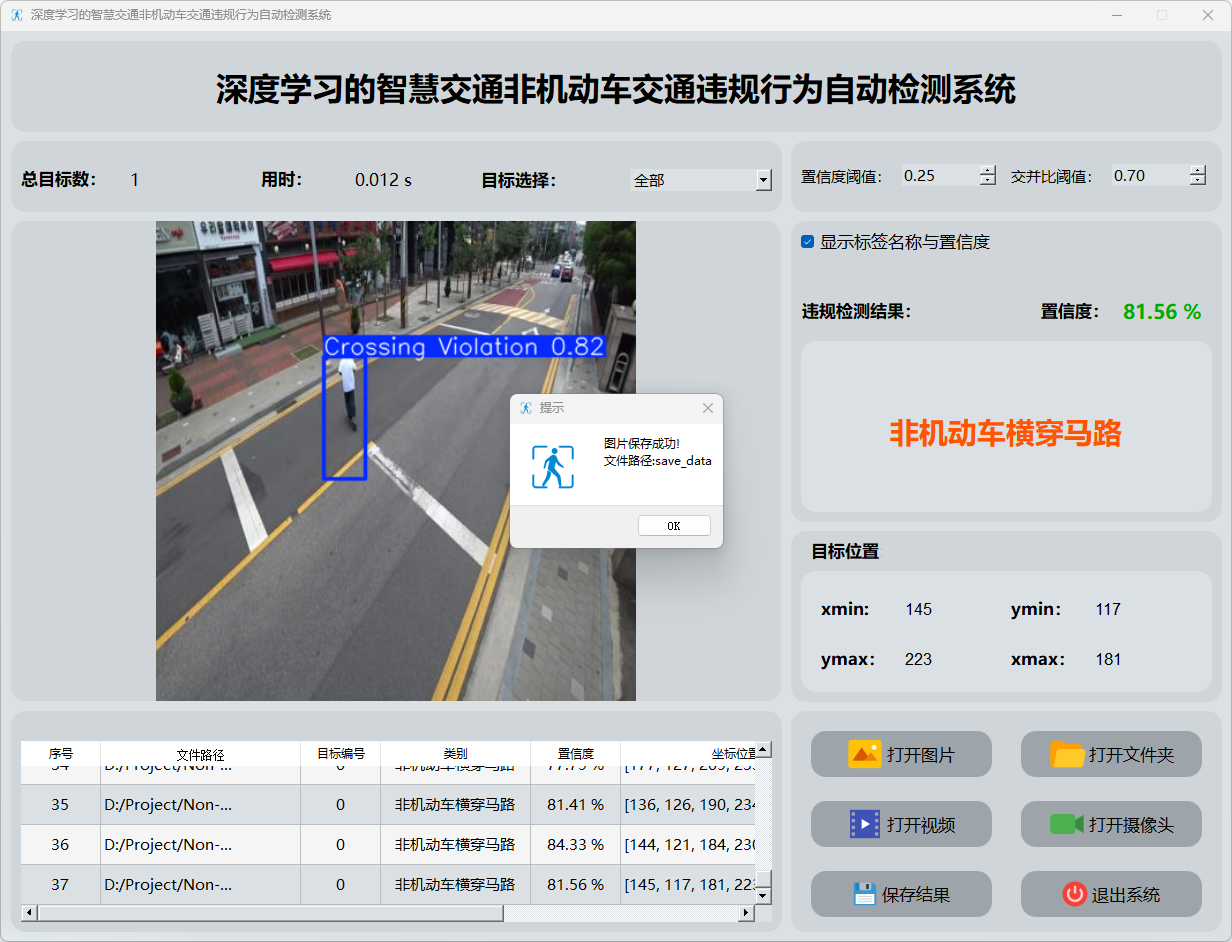Image resolution: width=1232 pixels, height=942 pixels.
Task: Open an image with 打开图片
Action: (x=901, y=754)
